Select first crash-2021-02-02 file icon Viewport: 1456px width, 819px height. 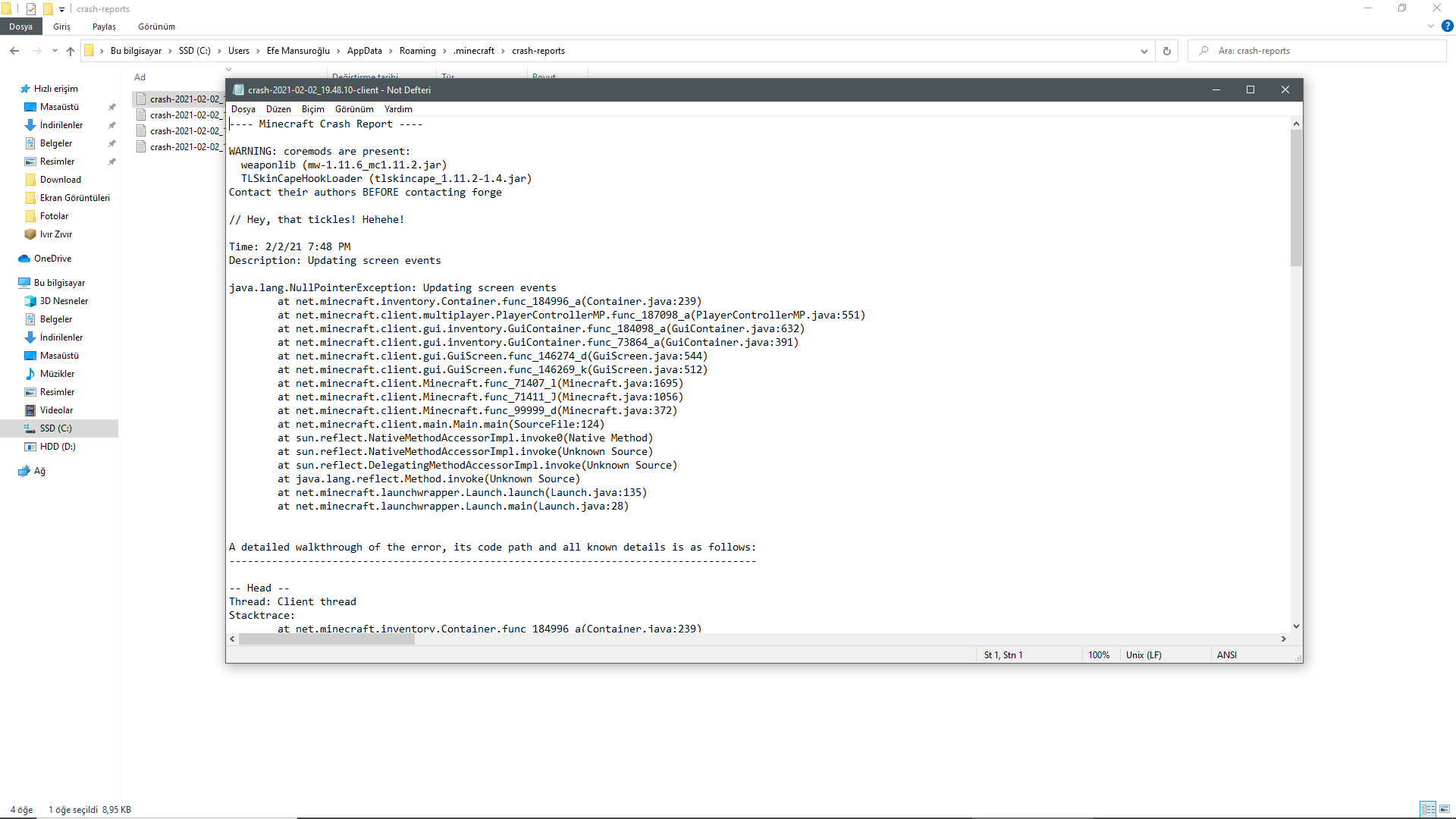pos(141,99)
